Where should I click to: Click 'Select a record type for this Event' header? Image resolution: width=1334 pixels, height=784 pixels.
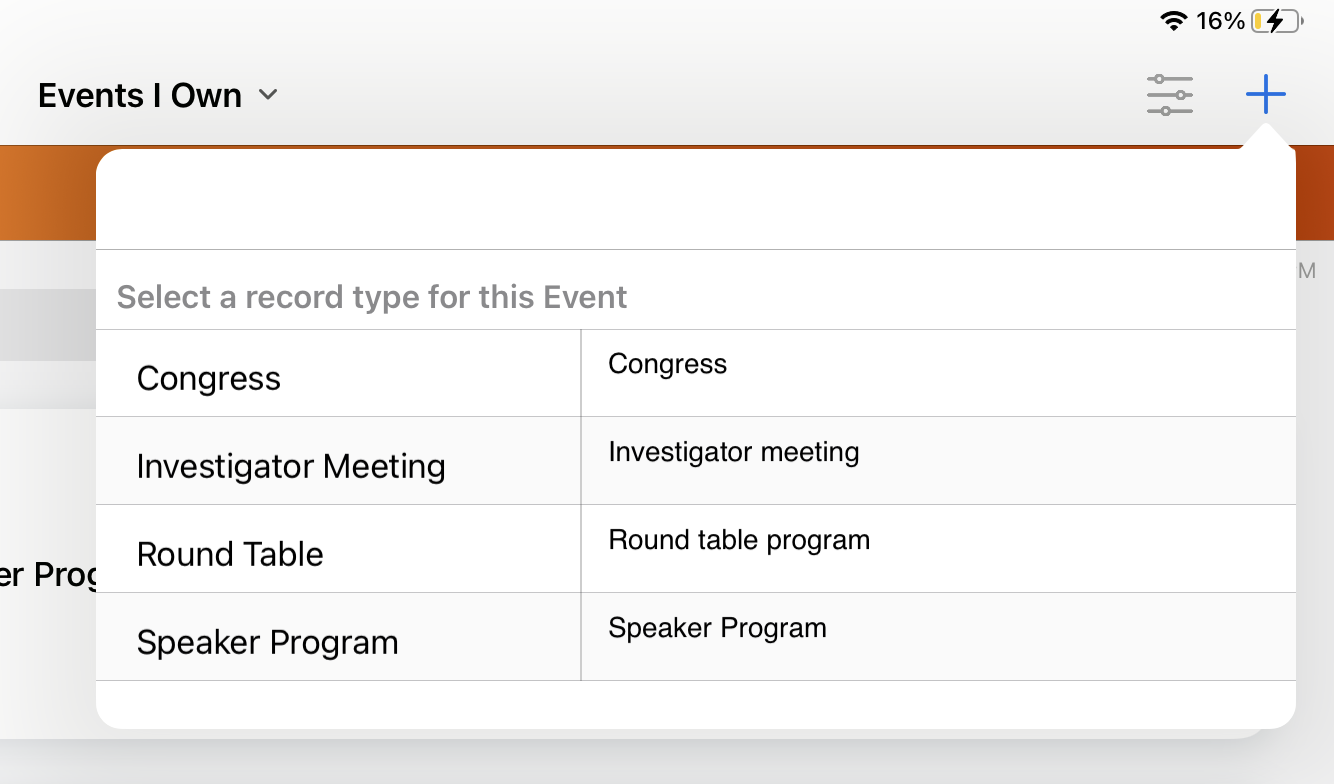(372, 297)
